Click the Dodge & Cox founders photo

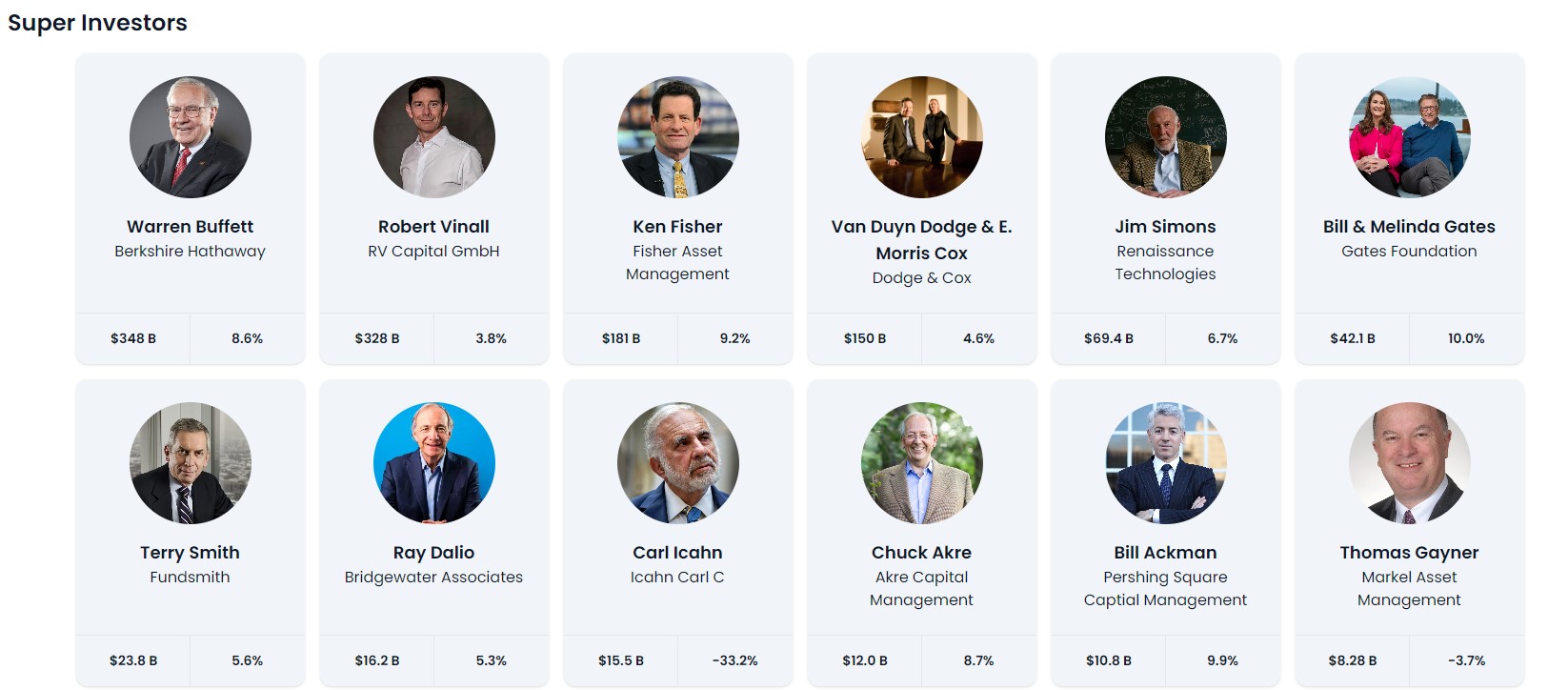(x=922, y=137)
